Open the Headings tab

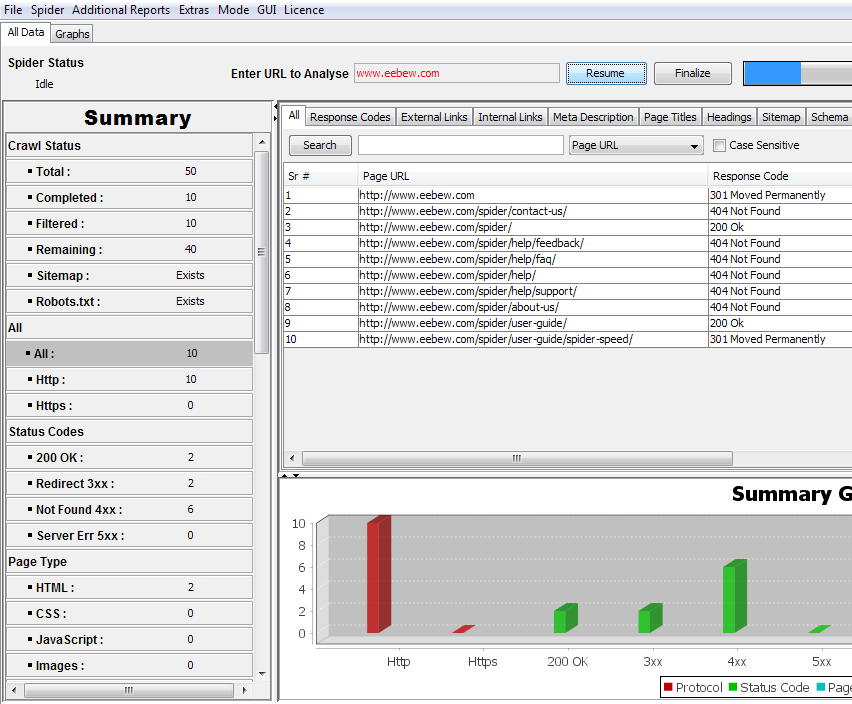point(729,117)
